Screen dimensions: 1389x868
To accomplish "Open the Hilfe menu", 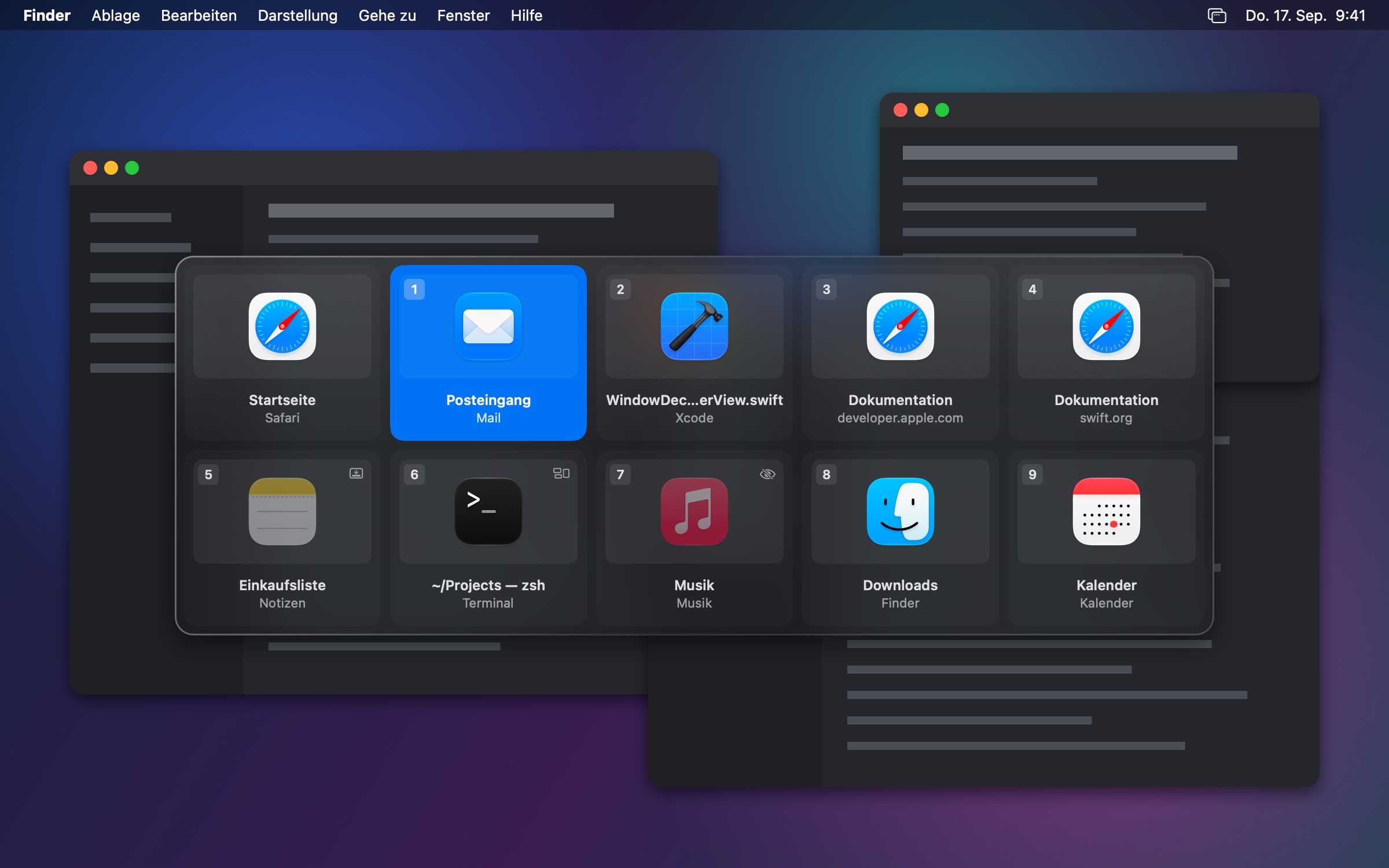I will click(x=527, y=16).
